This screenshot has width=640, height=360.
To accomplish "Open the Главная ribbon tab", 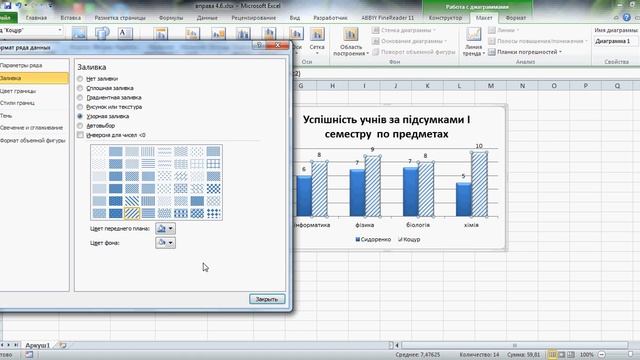I will click(36, 18).
